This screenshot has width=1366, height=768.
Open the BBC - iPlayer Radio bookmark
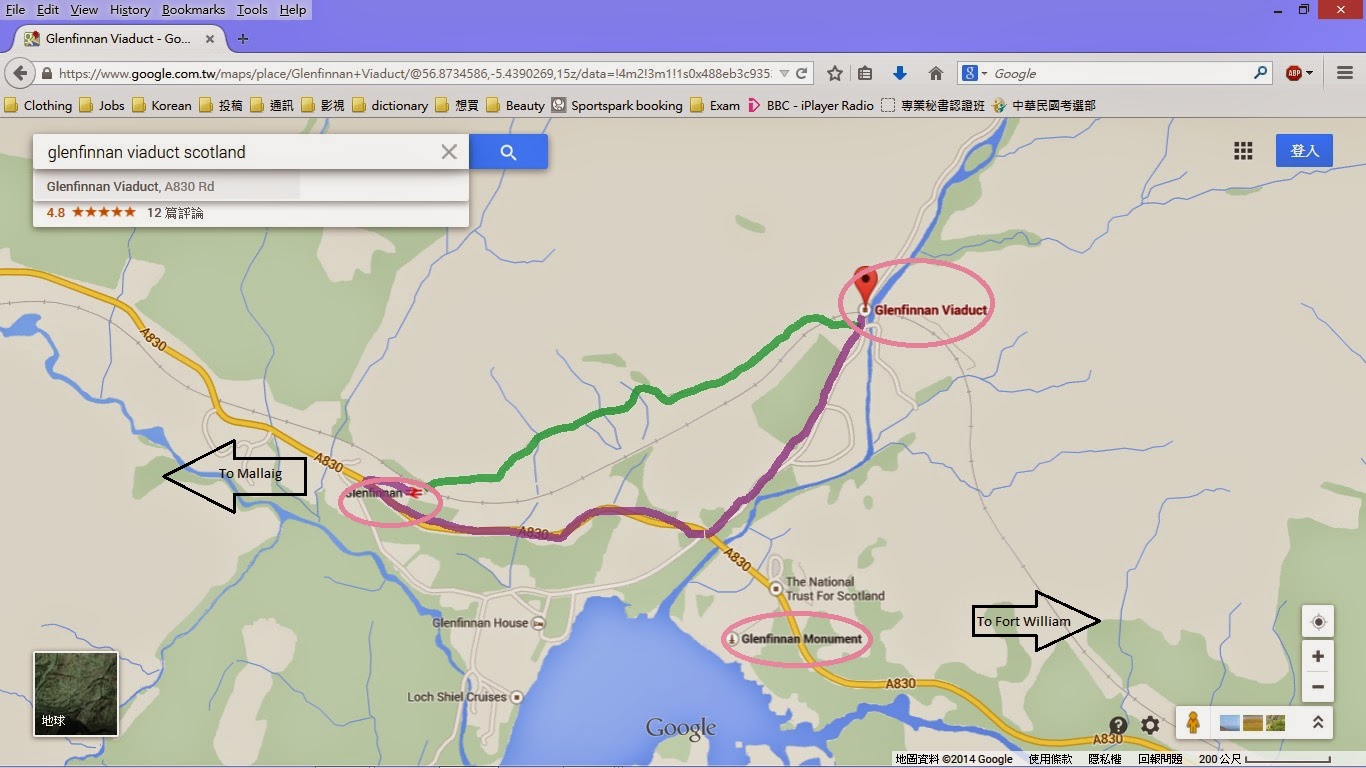pos(811,105)
